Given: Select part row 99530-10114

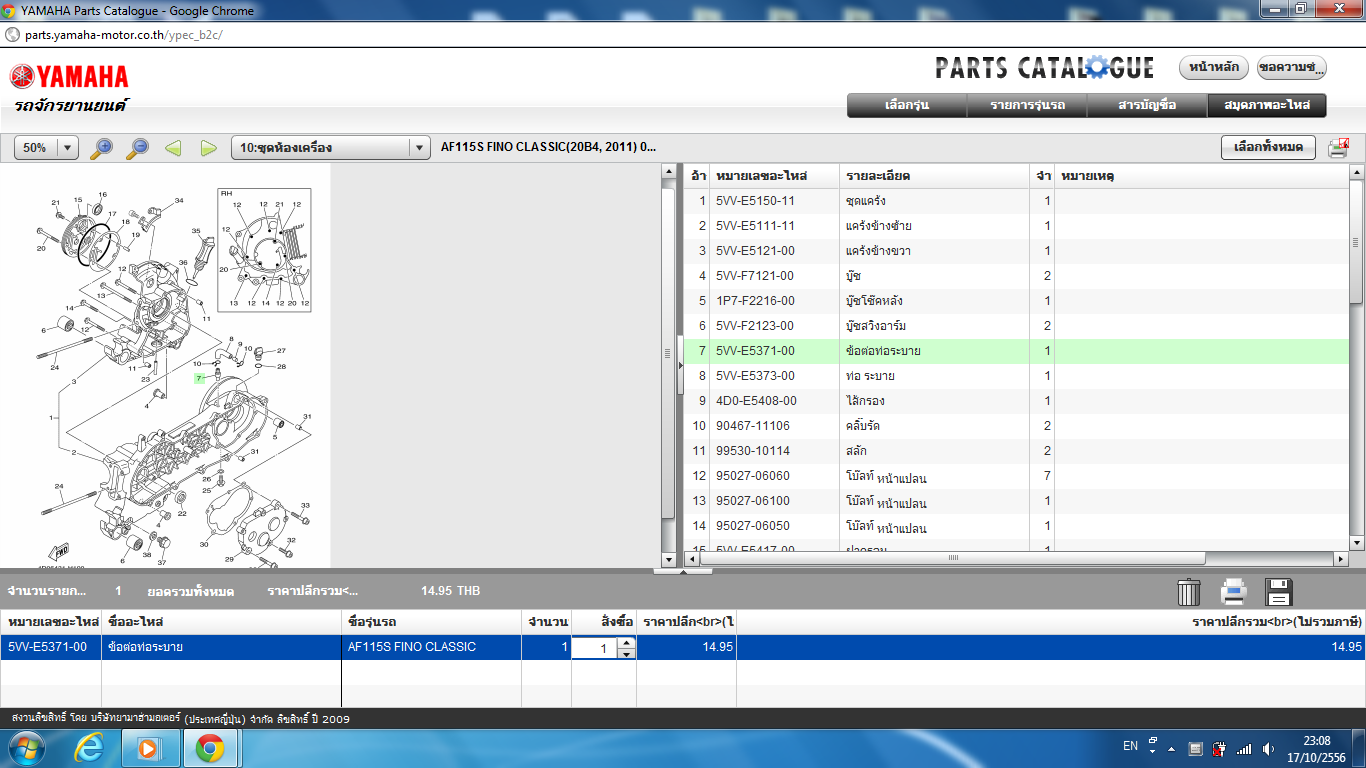Looking at the screenshot, I should (x=1016, y=451).
